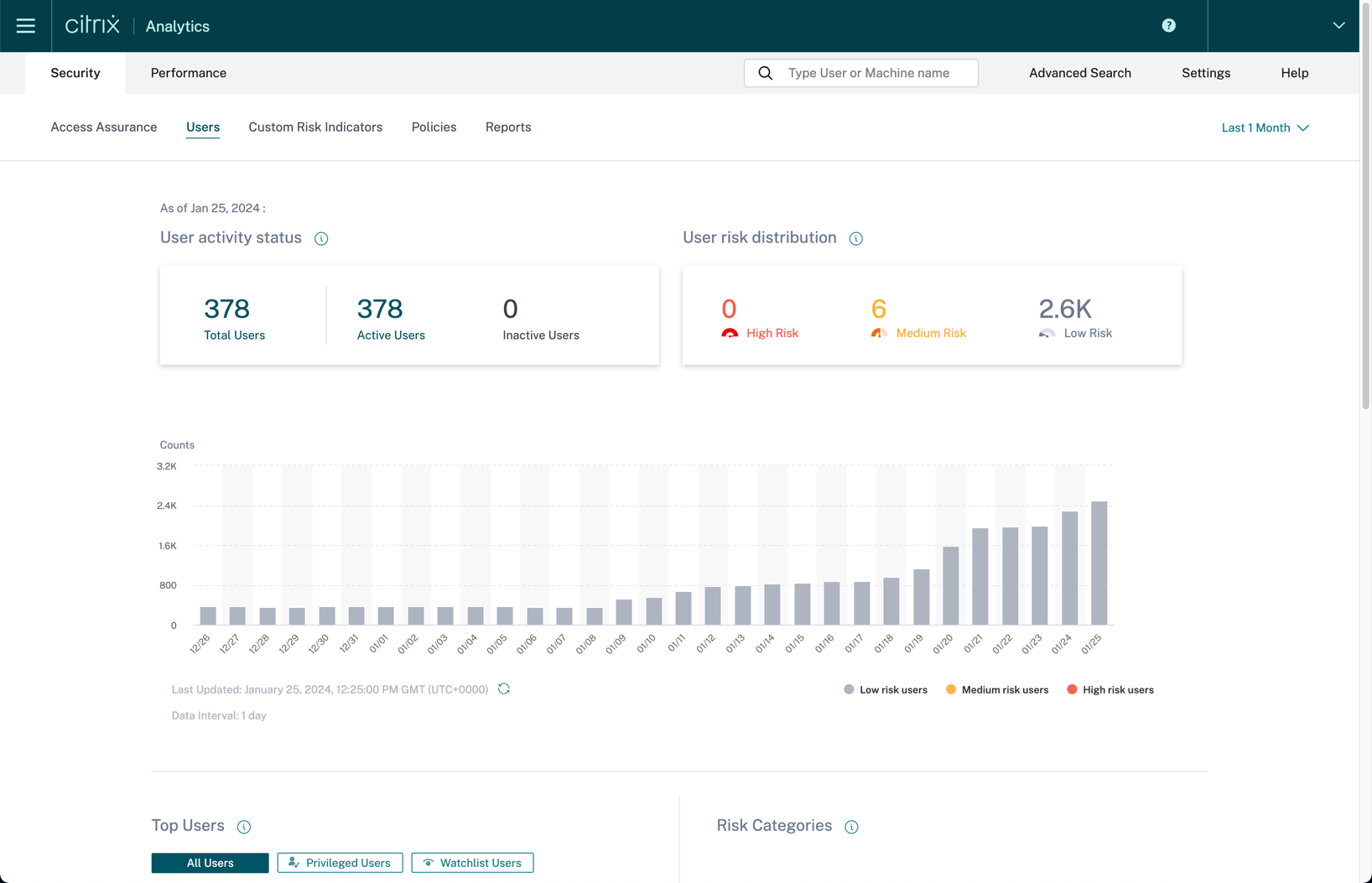Click the info icon beside User risk distribution
The image size is (1372, 883).
tap(855, 239)
